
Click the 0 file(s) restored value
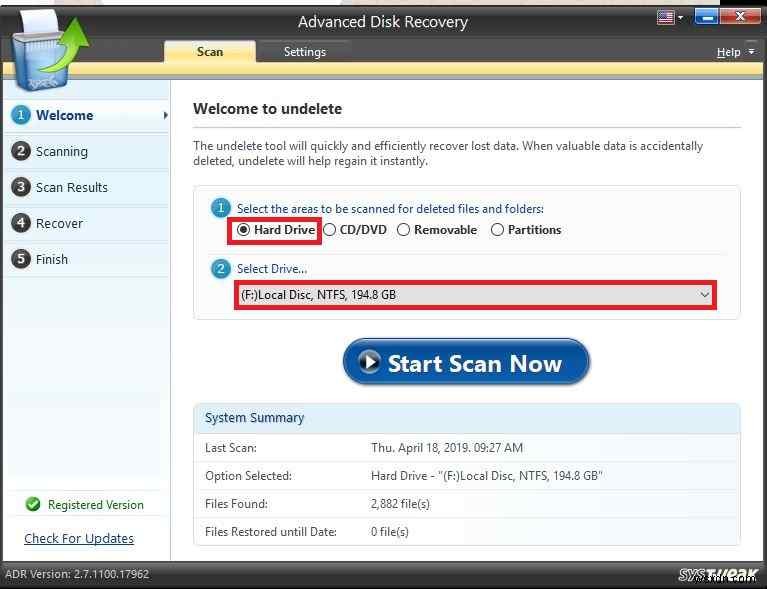(x=389, y=531)
